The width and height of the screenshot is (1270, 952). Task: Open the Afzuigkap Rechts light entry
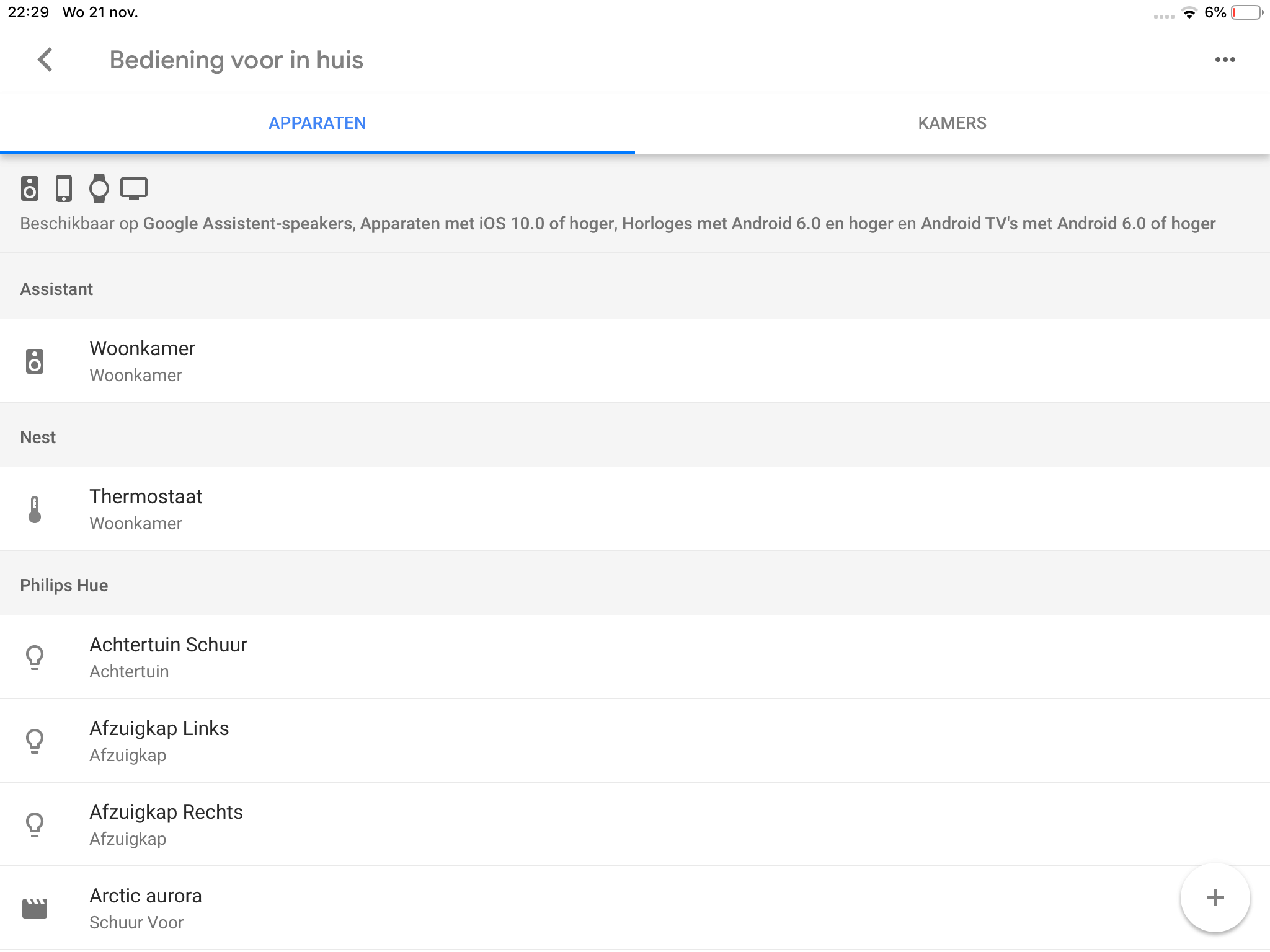pos(166,824)
